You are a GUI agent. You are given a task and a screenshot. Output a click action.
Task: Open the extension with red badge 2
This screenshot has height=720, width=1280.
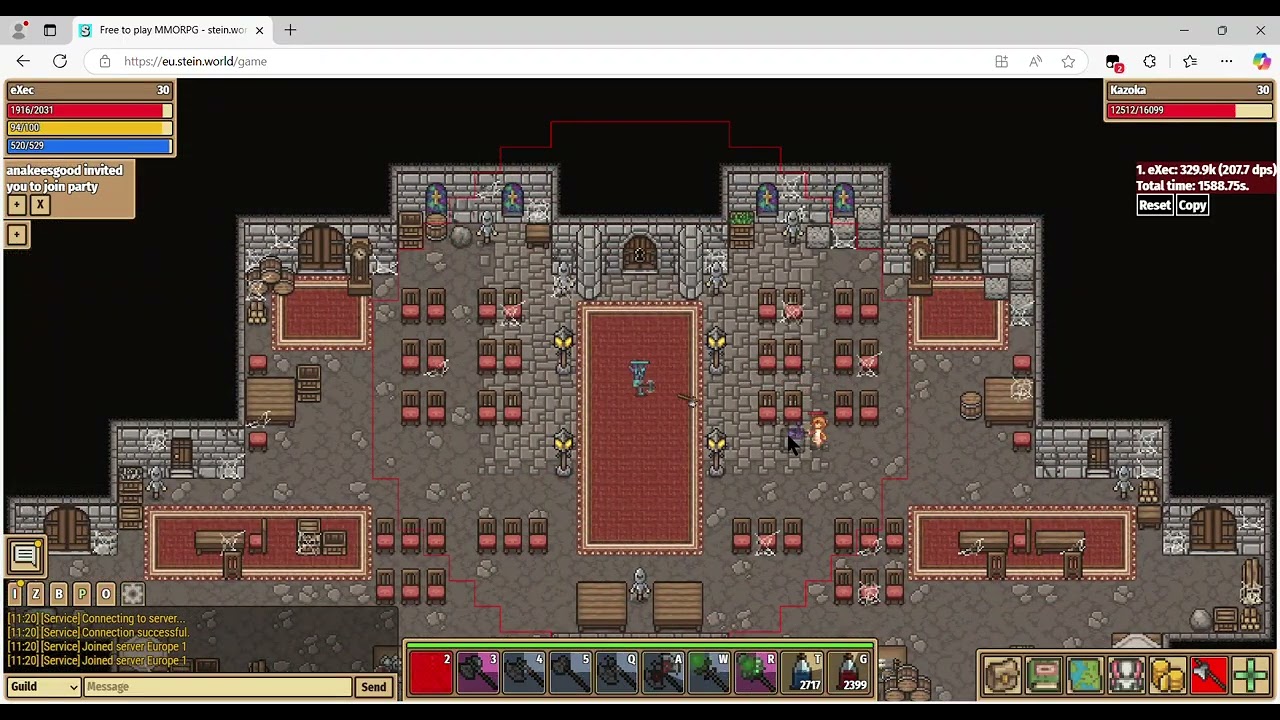tap(1114, 62)
